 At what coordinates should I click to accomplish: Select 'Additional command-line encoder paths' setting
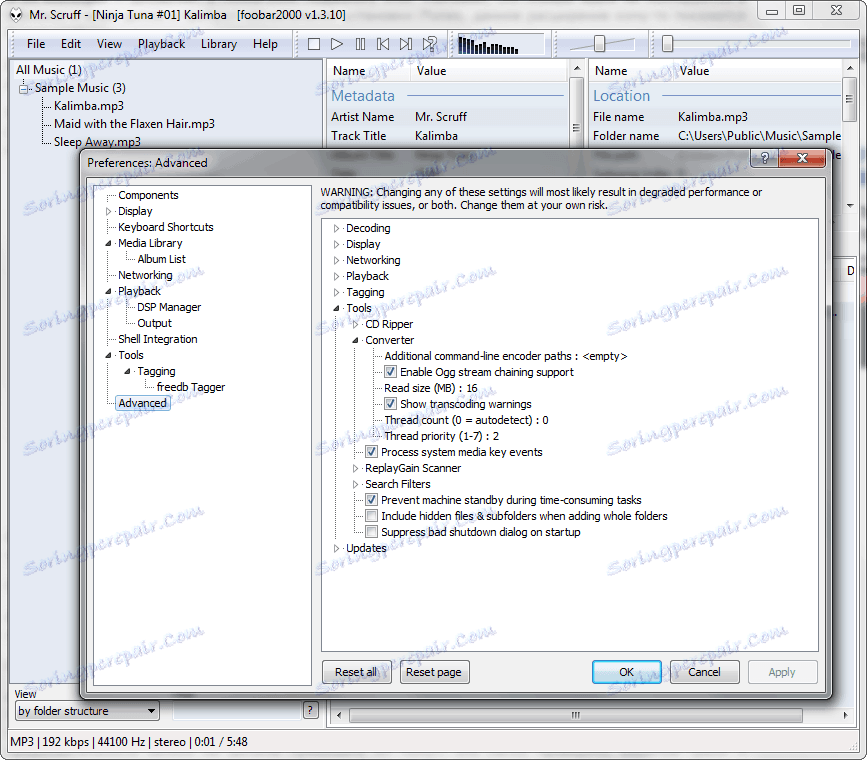pos(506,356)
